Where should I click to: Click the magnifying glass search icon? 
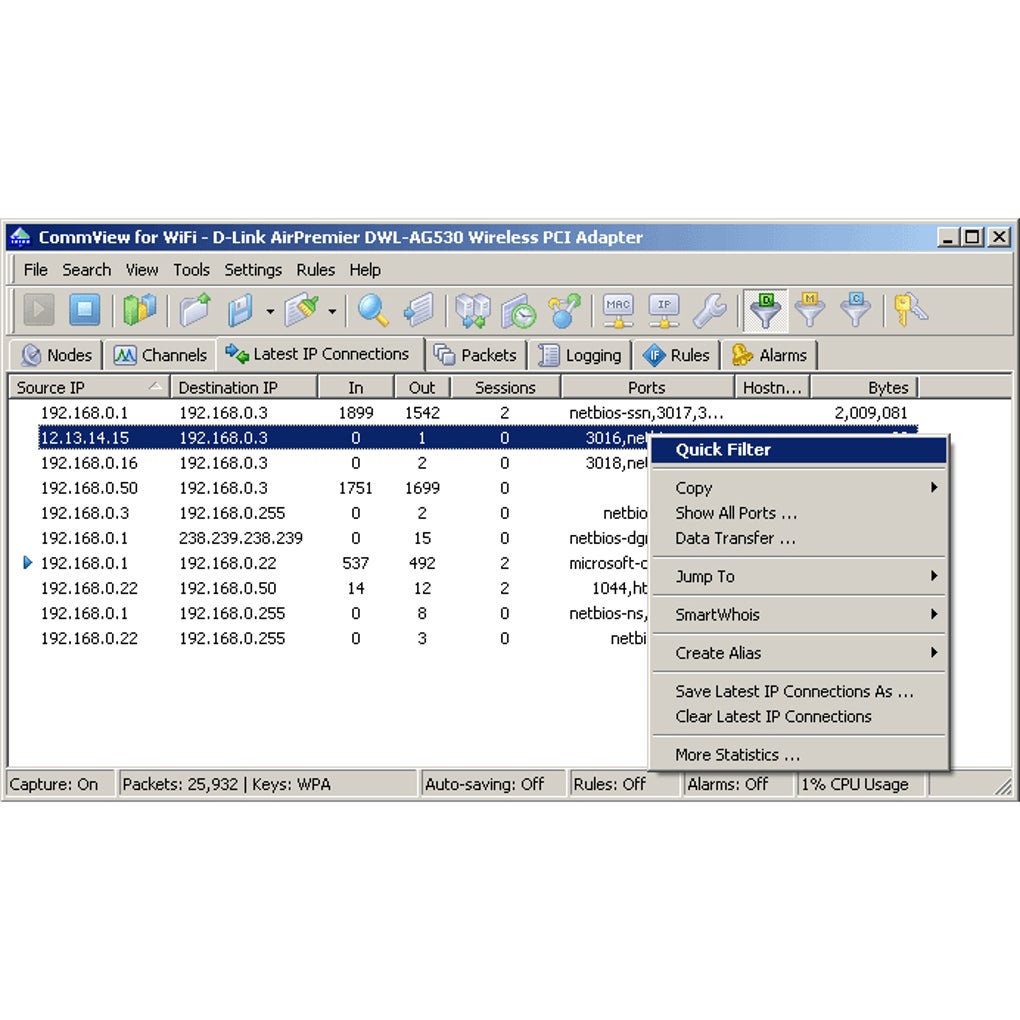(x=373, y=310)
